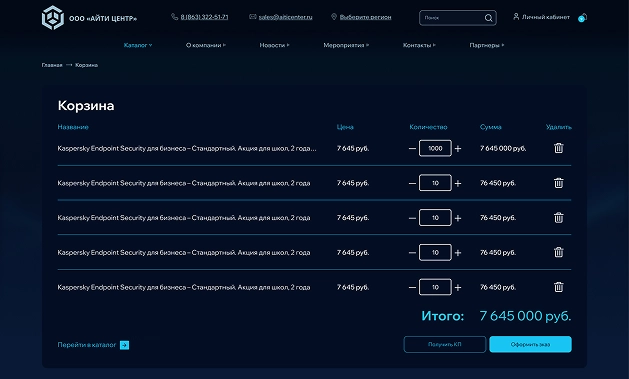The width and height of the screenshot is (629, 379).
Task: Click quantity field in last row
Action: coord(435,288)
